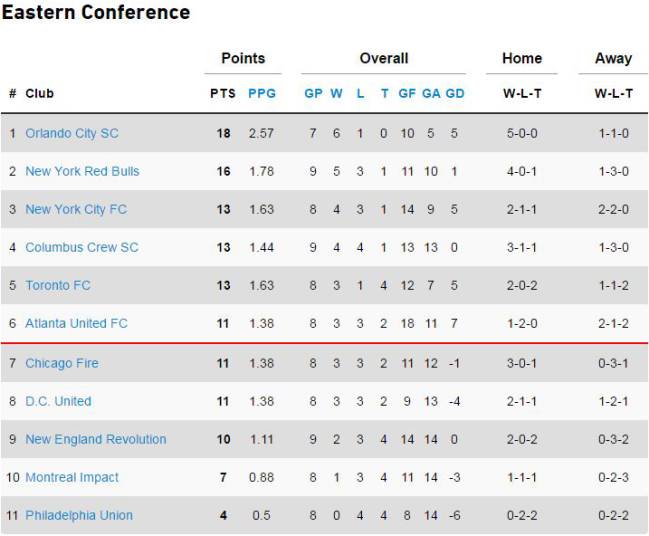649x536 pixels.
Task: Sort table by GP column header
Action: click(313, 94)
